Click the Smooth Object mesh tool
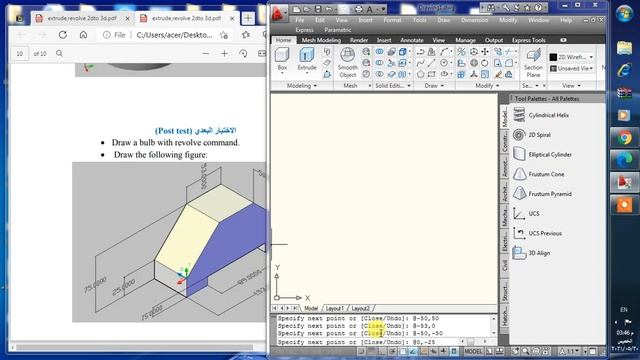 click(x=347, y=62)
